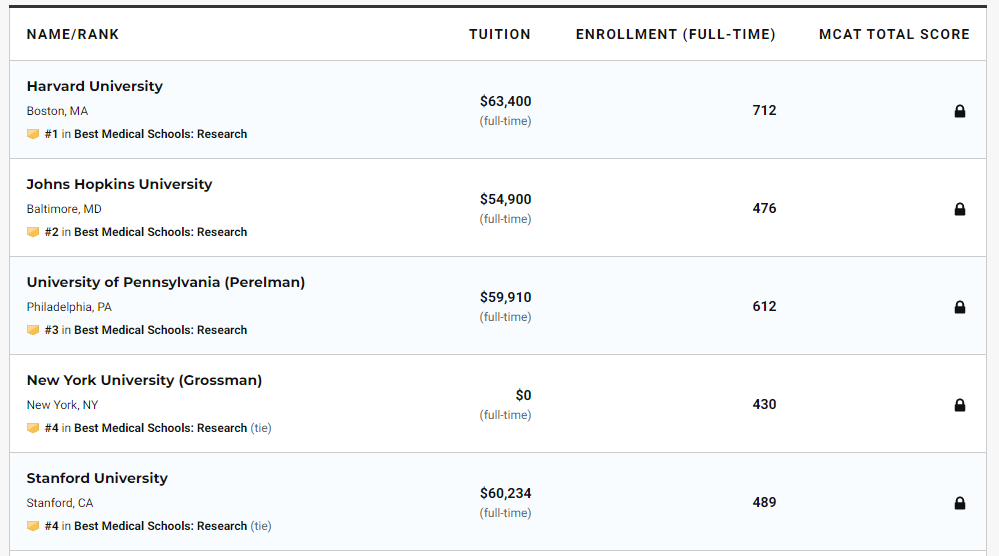Click the lock icon for Johns Hopkins

960,209
